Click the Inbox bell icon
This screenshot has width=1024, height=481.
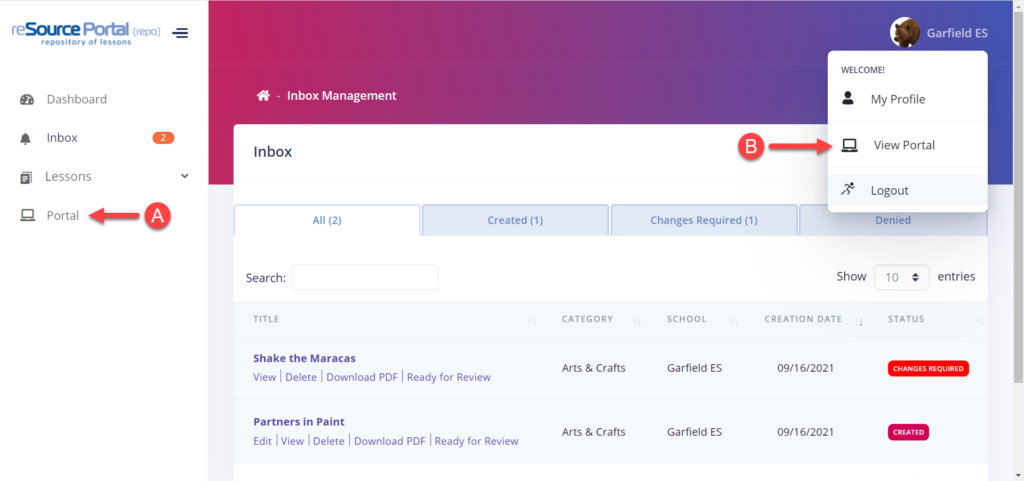point(27,138)
